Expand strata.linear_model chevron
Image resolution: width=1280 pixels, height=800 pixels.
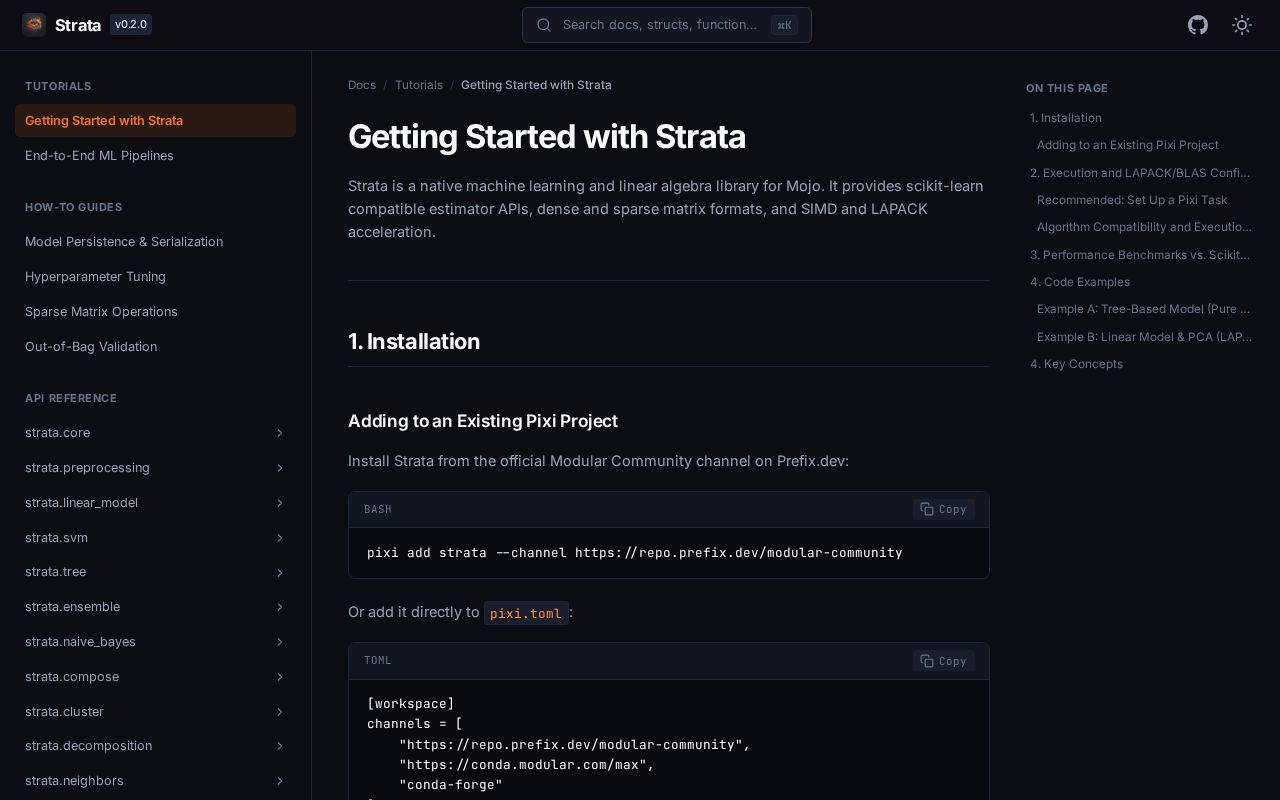click(x=280, y=503)
